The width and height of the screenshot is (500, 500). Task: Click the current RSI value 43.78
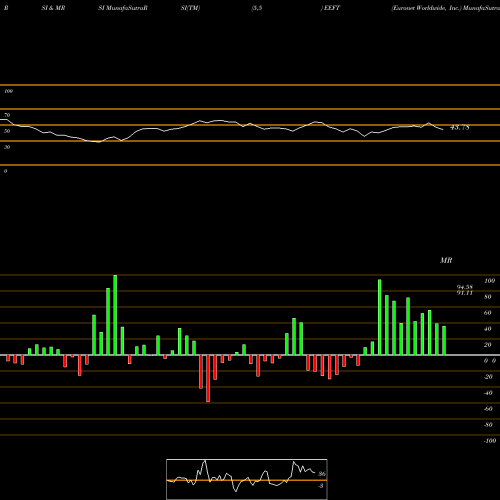tap(460, 127)
